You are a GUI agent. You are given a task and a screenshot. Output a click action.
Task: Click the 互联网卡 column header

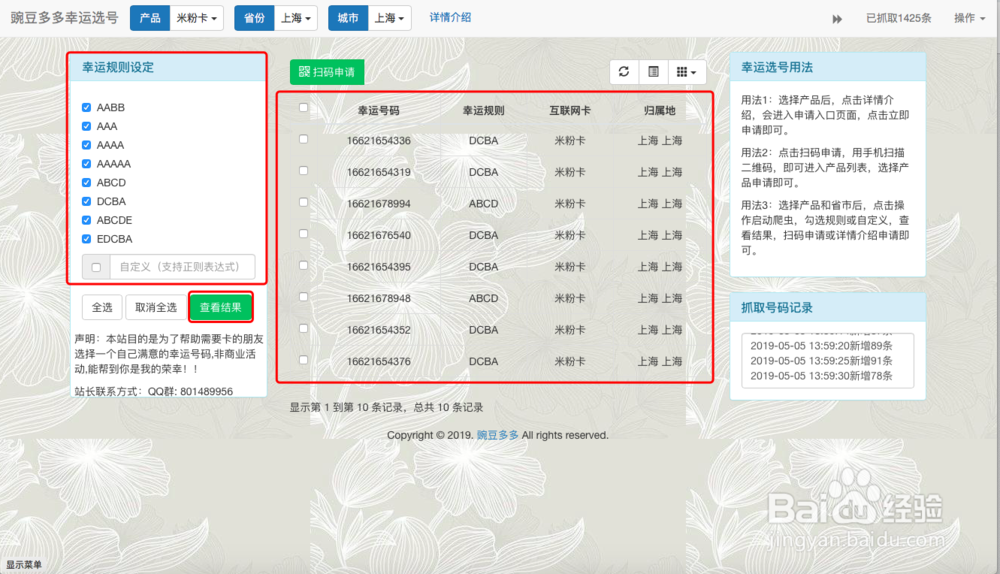pyautogui.click(x=570, y=110)
